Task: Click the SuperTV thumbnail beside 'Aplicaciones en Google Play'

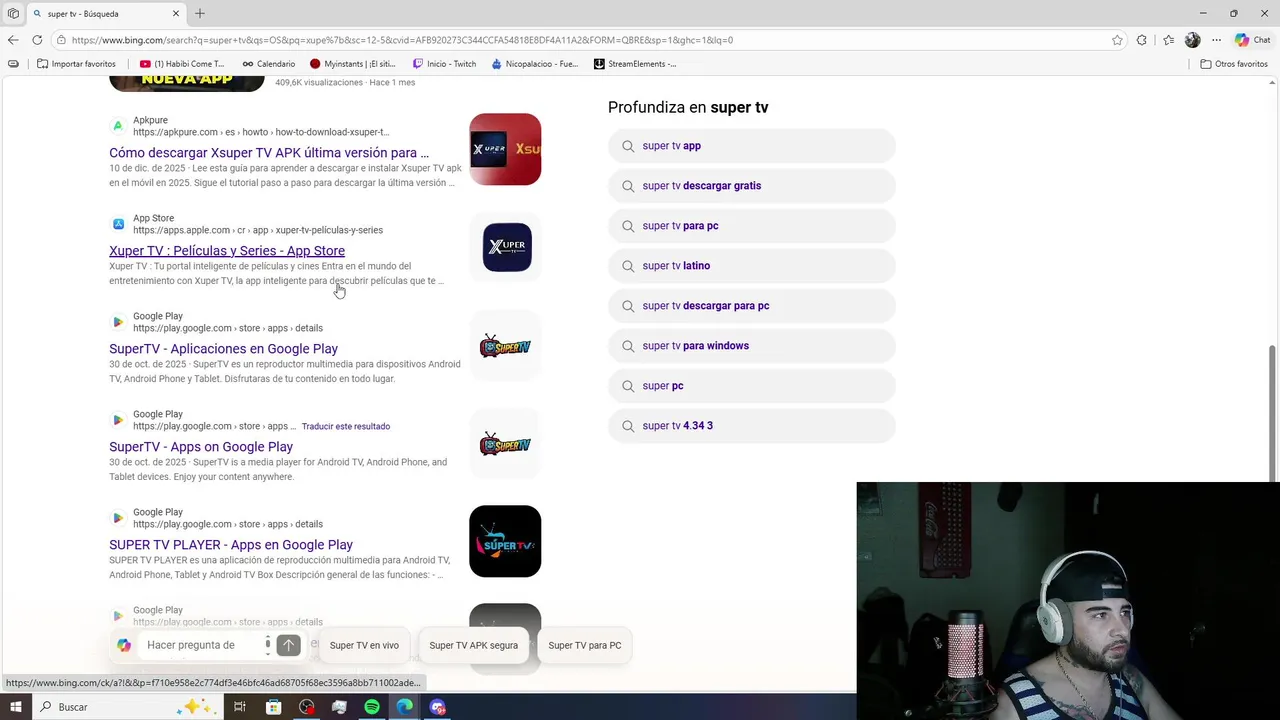Action: click(505, 346)
